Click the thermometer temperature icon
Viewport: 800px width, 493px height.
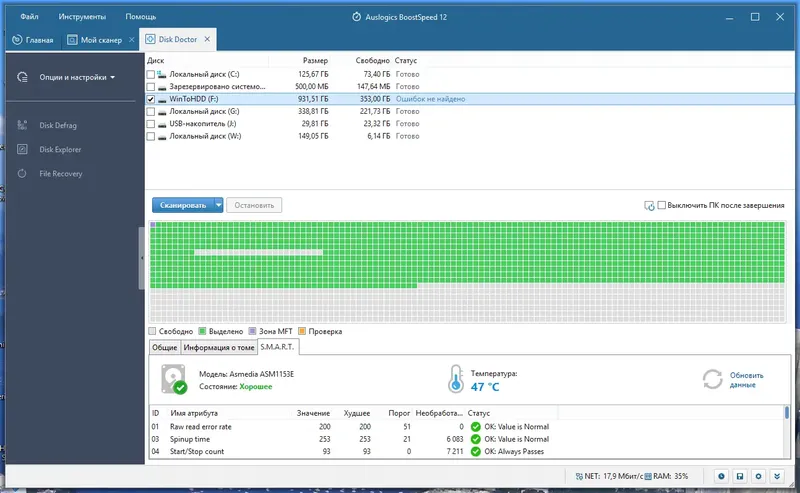[x=456, y=379]
